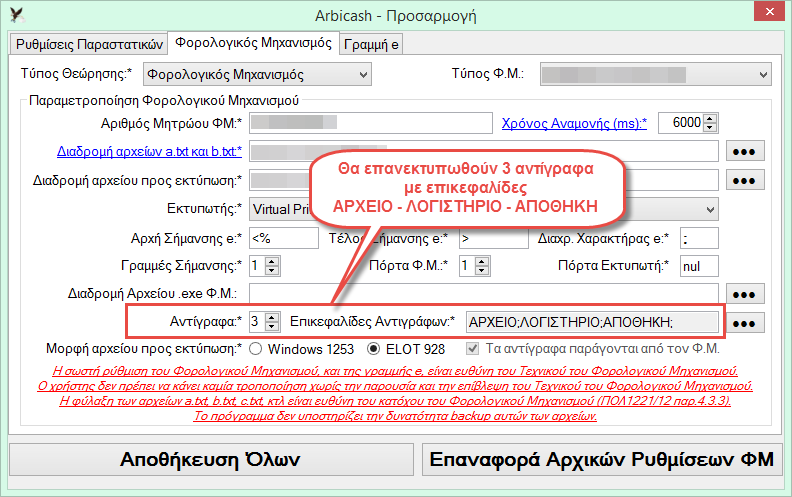Click Διαδρομή αρχείου προς εκτύπωση field
The height and width of the screenshot is (497, 792).
(x=483, y=180)
